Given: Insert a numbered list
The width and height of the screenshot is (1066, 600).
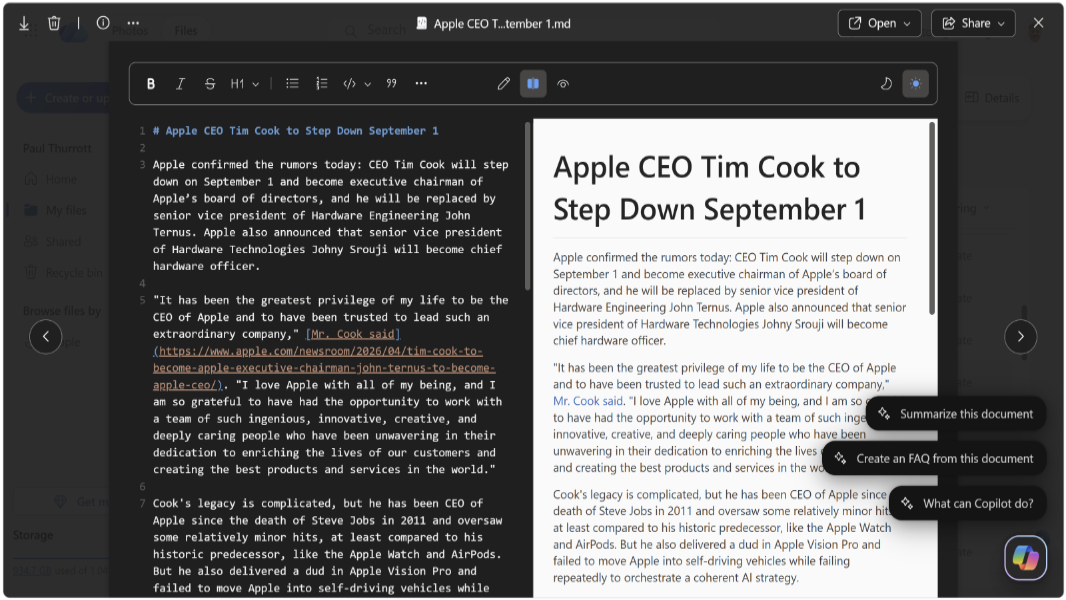Looking at the screenshot, I should click(322, 83).
